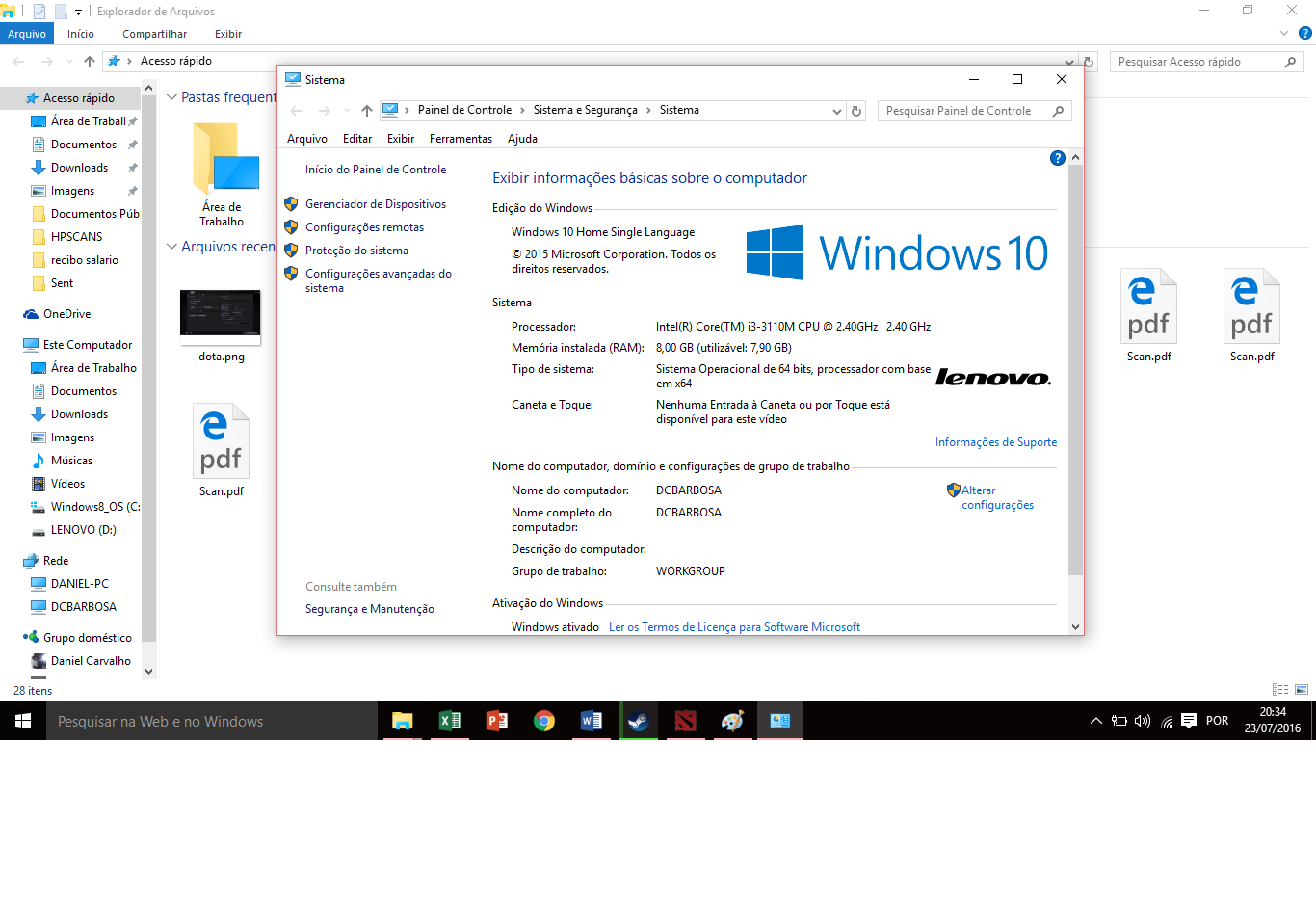
Task: Open the Ferramentas menu
Action: pos(461,139)
